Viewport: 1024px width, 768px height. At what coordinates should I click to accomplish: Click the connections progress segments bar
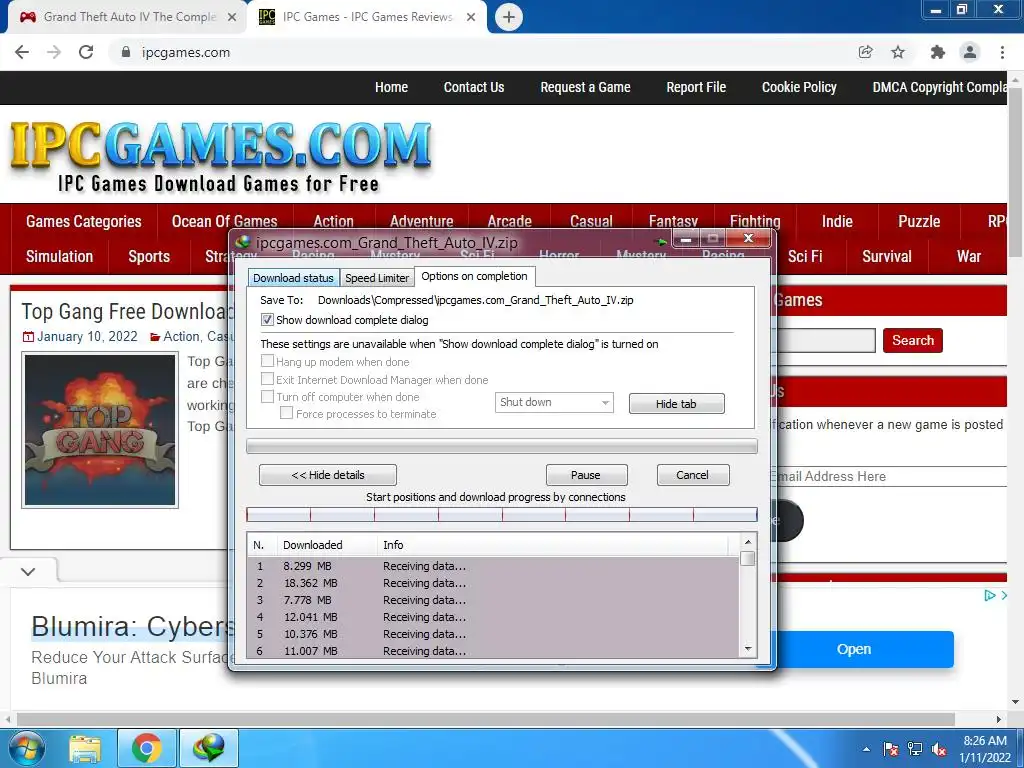pyautogui.click(x=502, y=515)
